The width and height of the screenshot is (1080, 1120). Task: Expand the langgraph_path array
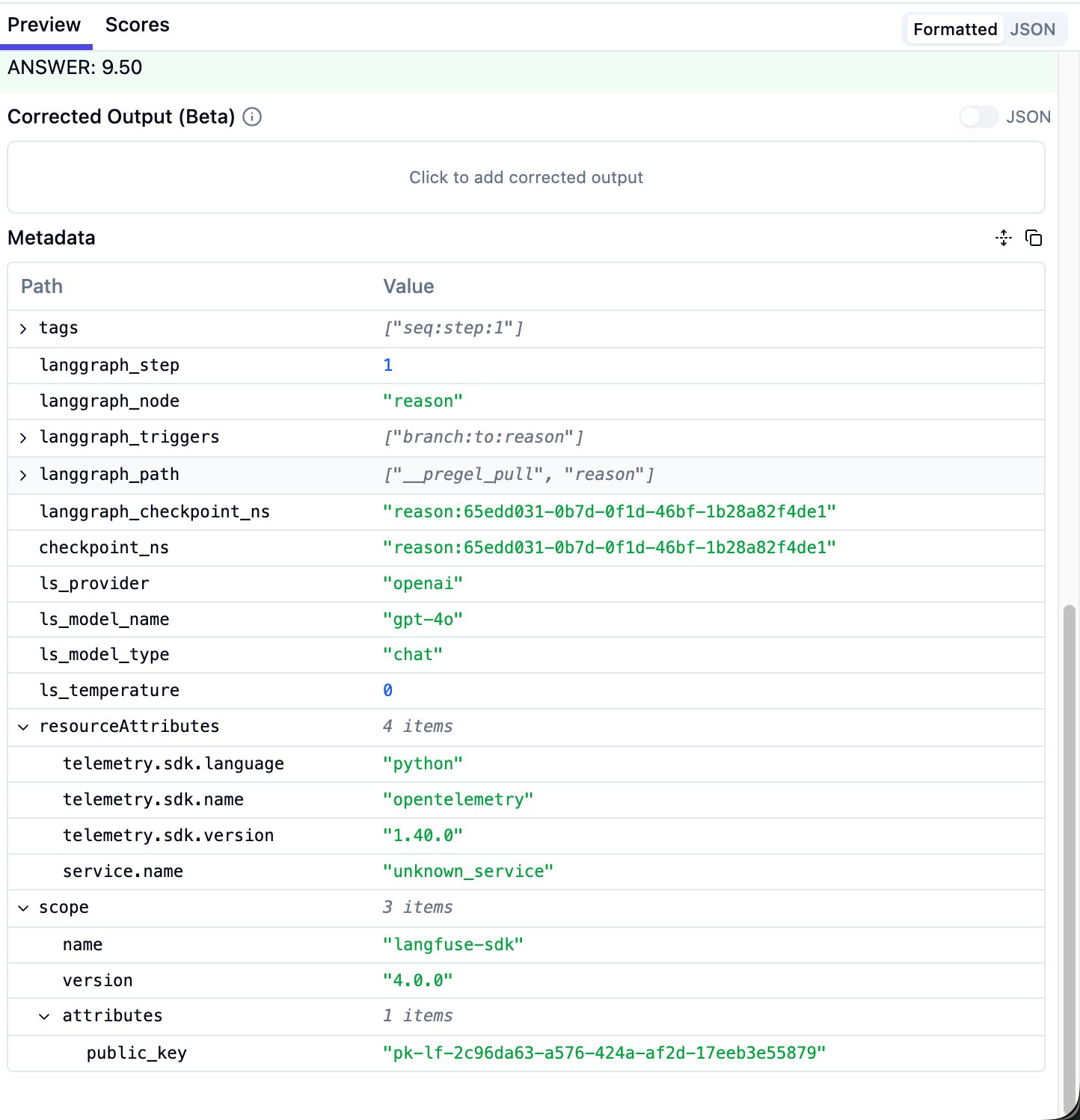pos(22,475)
